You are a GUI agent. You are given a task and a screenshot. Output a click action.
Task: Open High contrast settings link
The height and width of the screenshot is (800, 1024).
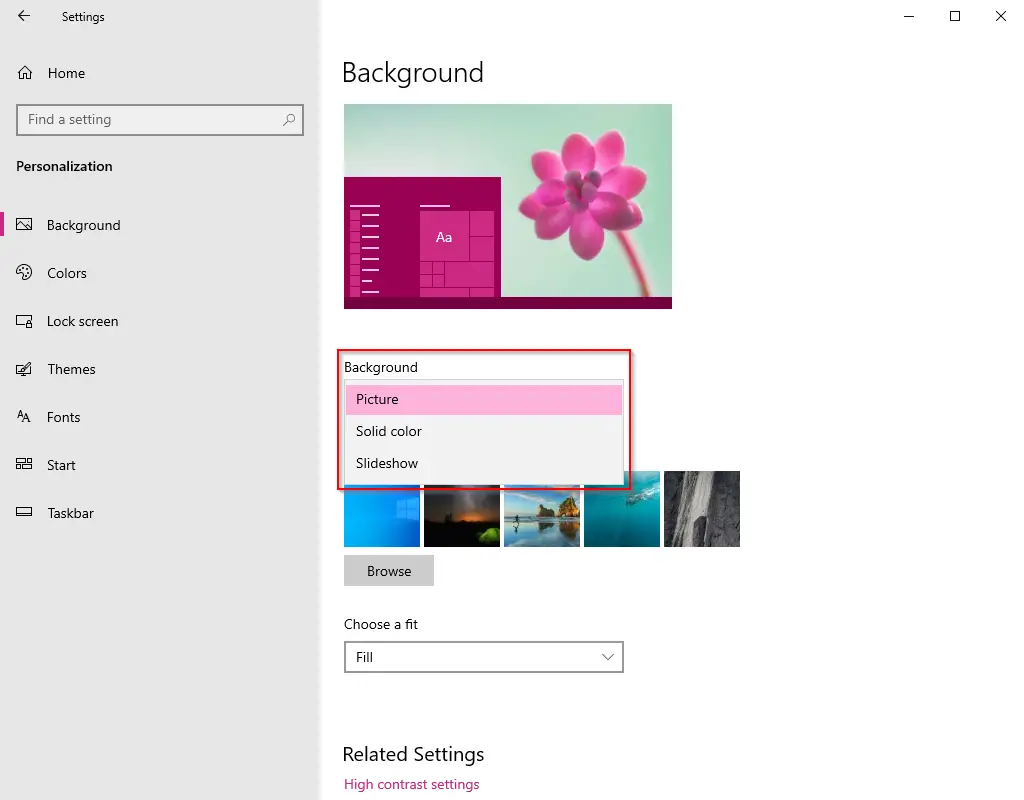tap(411, 784)
